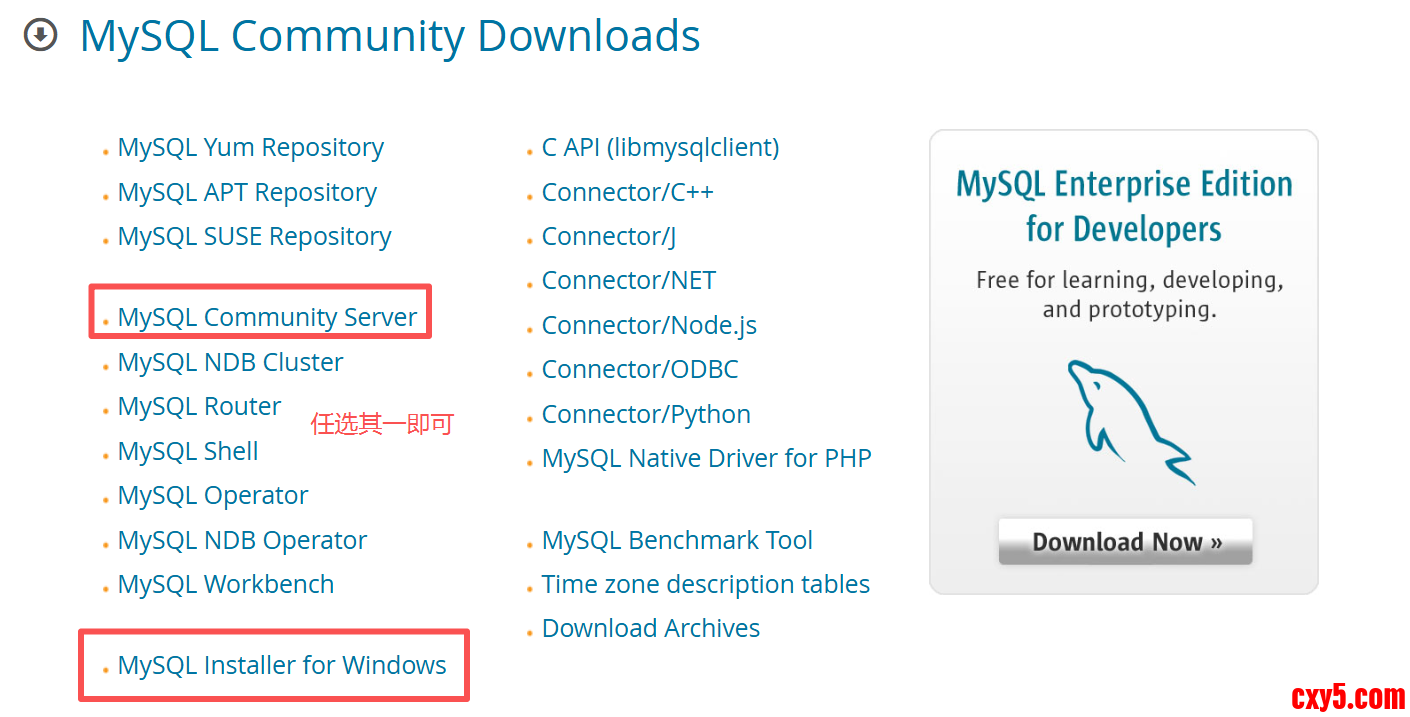Image resolution: width=1410 pixels, height=717 pixels.
Task: Open the Download Archives link
Action: [x=651, y=629]
